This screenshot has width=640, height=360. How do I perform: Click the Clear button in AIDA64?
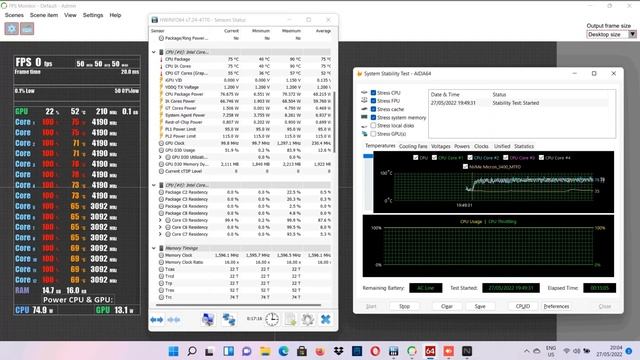[x=447, y=306]
